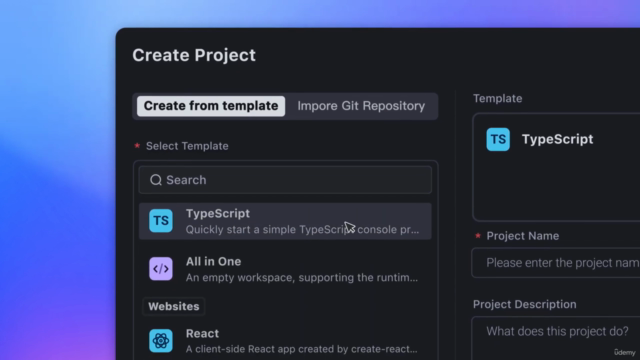Click the magnifier search icon
Image resolution: width=640 pixels, height=360 pixels.
(x=156, y=180)
